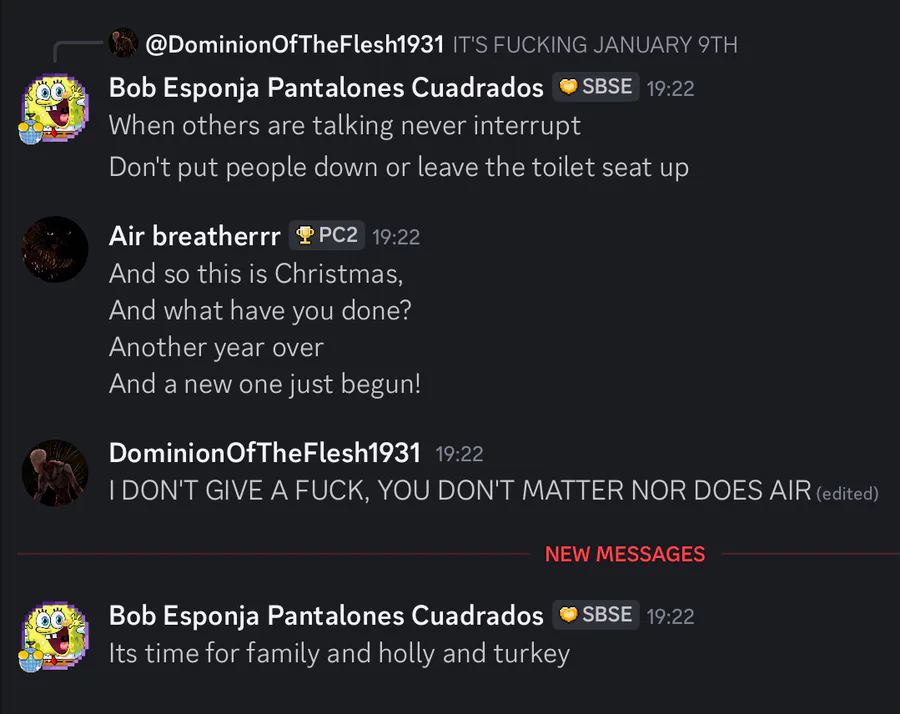This screenshot has width=900, height=714.
Task: Click the red NEW MESSAGES divider label
Action: pyautogui.click(x=625, y=554)
